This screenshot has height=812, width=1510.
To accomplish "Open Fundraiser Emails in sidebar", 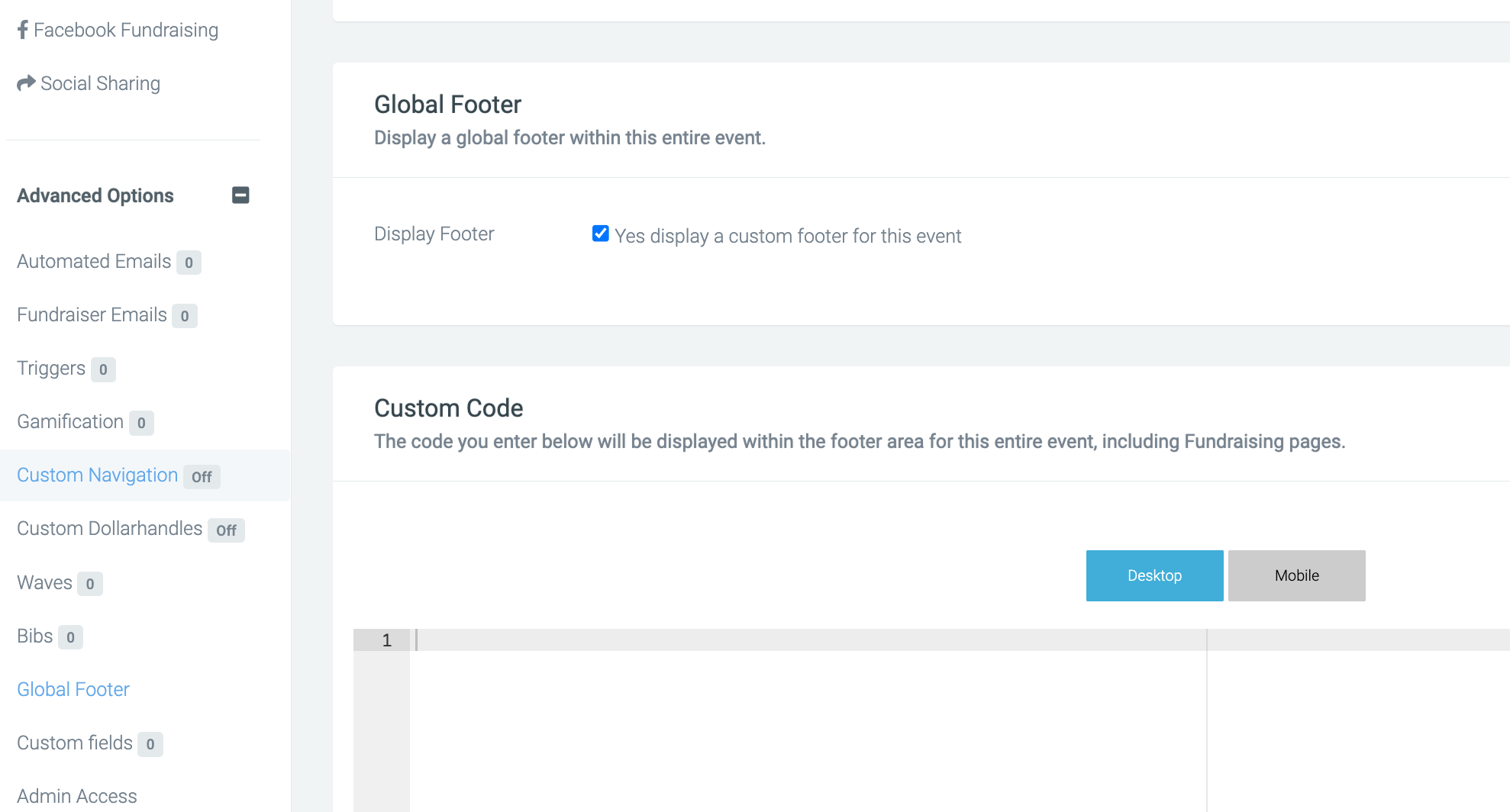I will tap(92, 314).
